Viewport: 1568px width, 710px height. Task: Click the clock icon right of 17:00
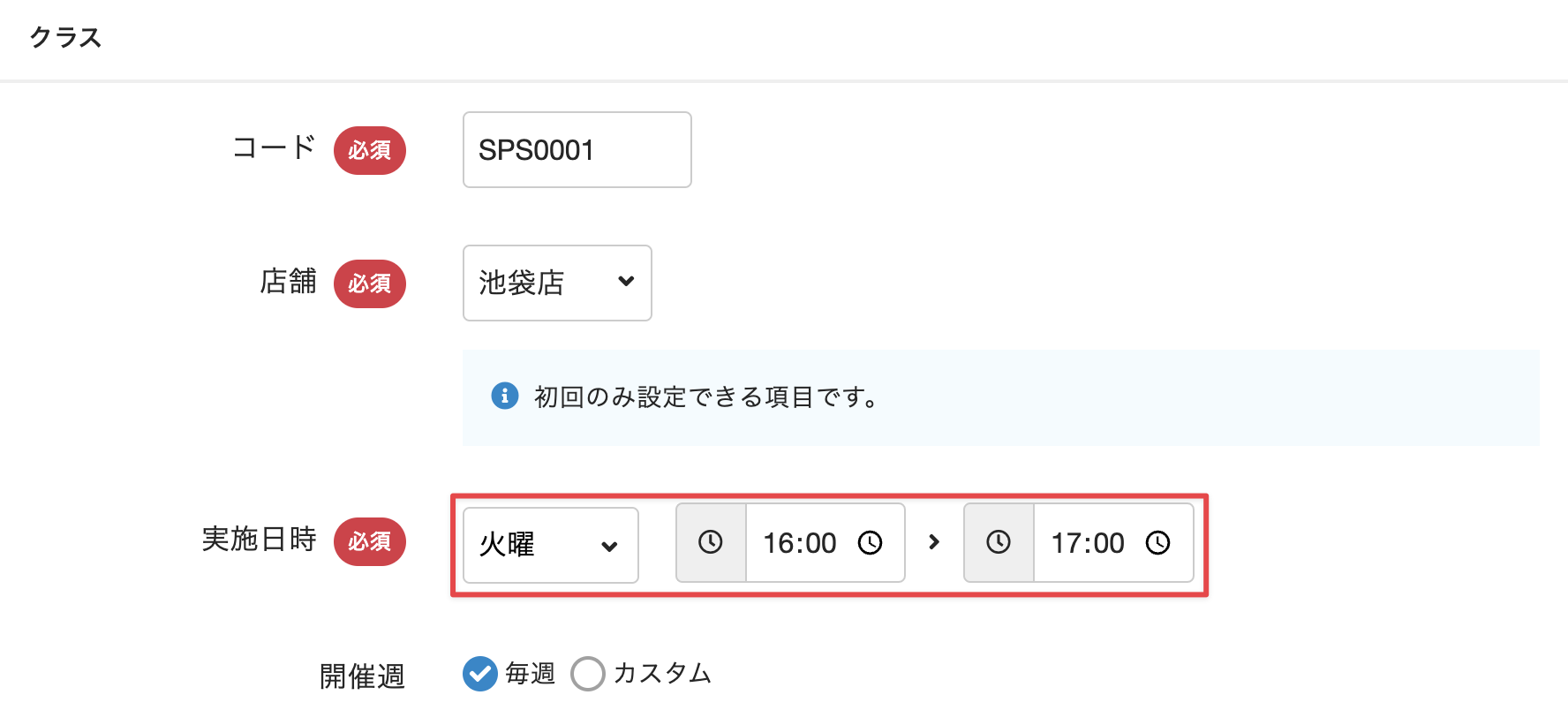click(x=1158, y=542)
